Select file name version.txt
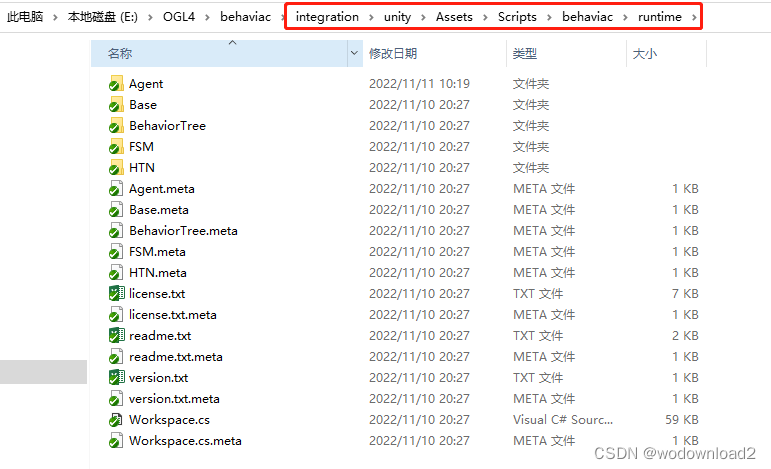 (158, 378)
